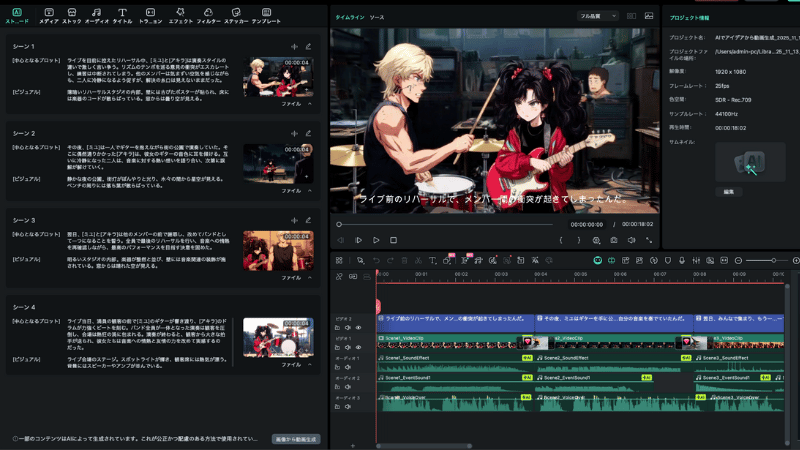Open the タイトル (Titles) panel

(x=122, y=15)
